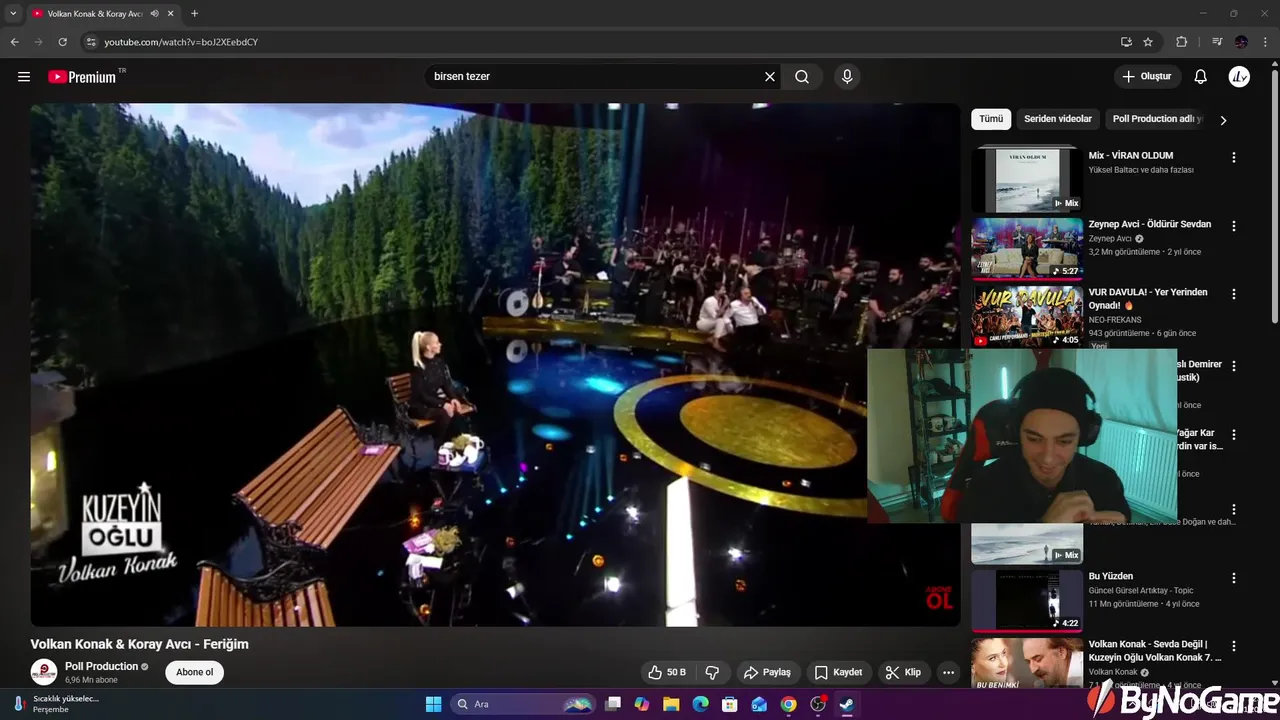Open options for VUR DAVULA video
Screen dimensions: 1280x720
click(1233, 294)
